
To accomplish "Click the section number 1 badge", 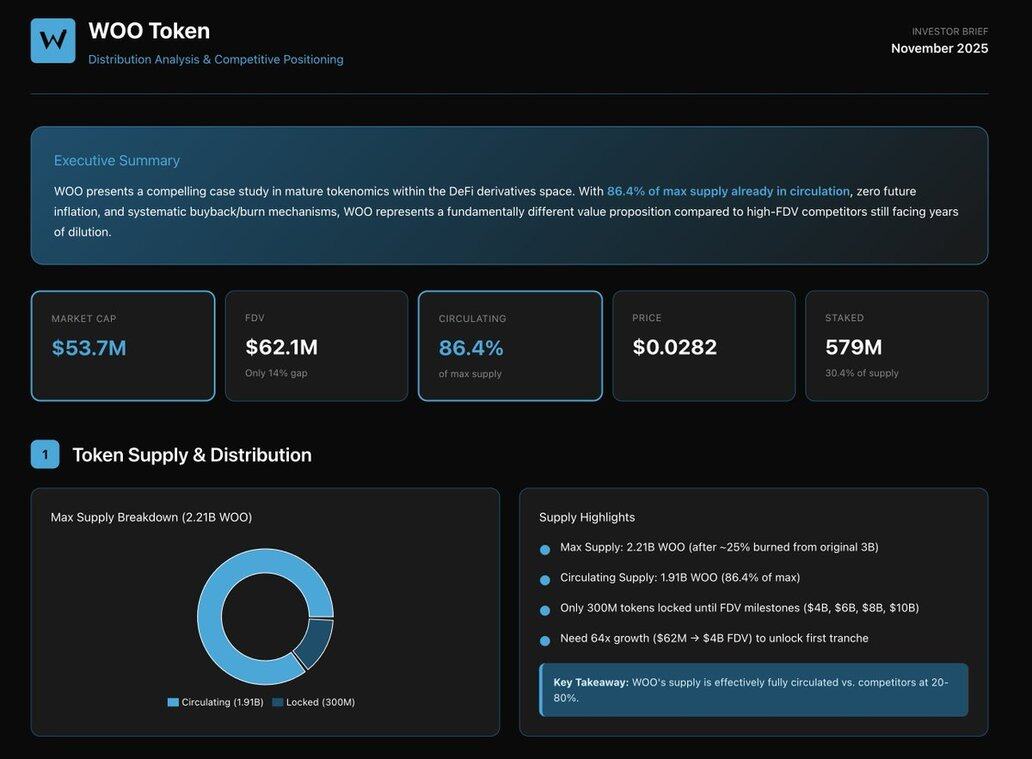I will [45, 455].
